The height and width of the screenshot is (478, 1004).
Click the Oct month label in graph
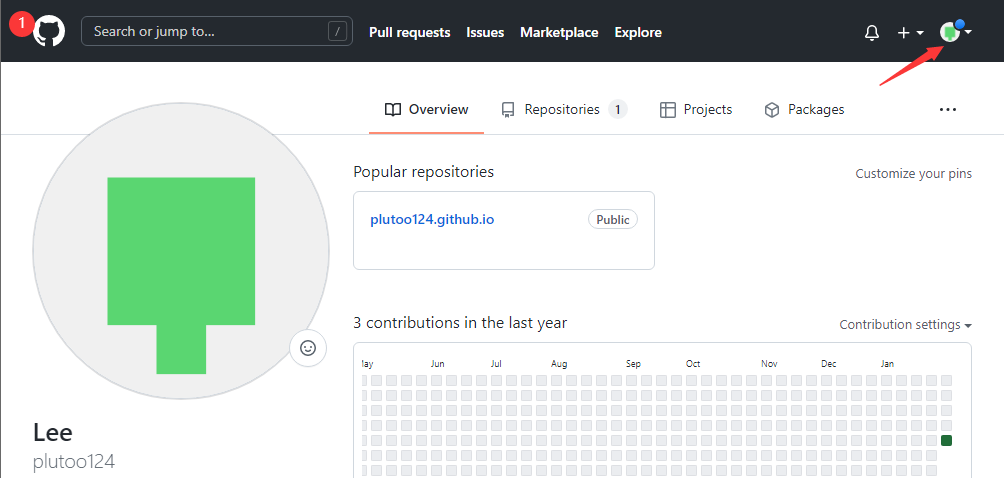tap(693, 363)
